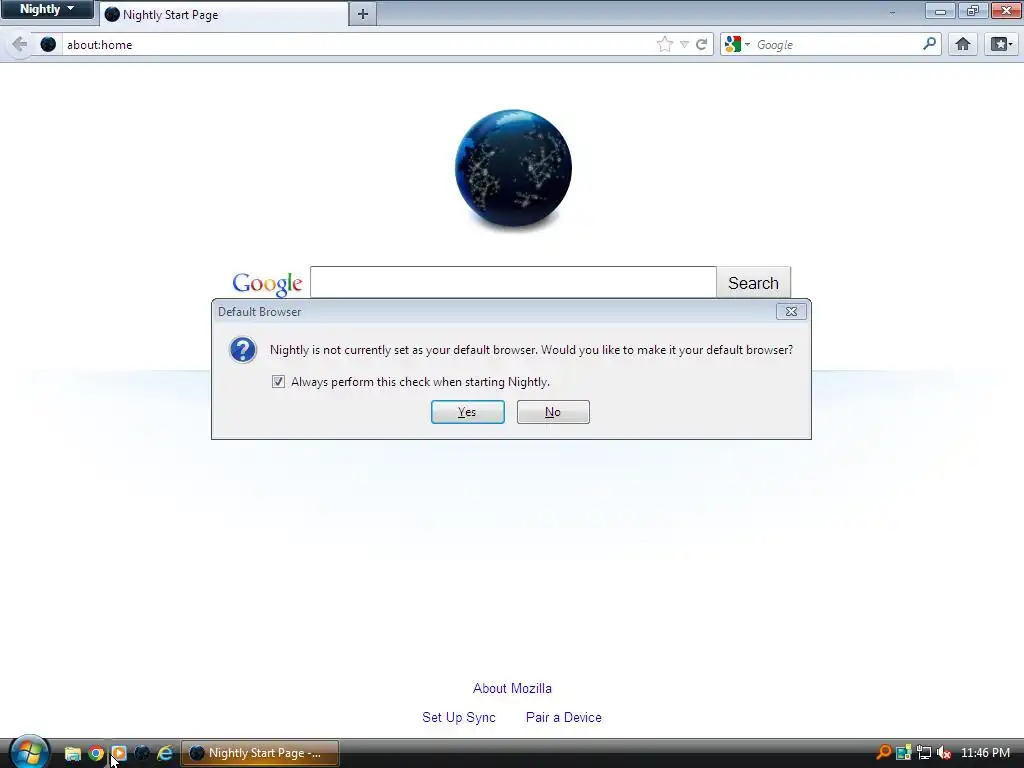Open the Windows Start menu
The image size is (1024, 768).
point(29,752)
